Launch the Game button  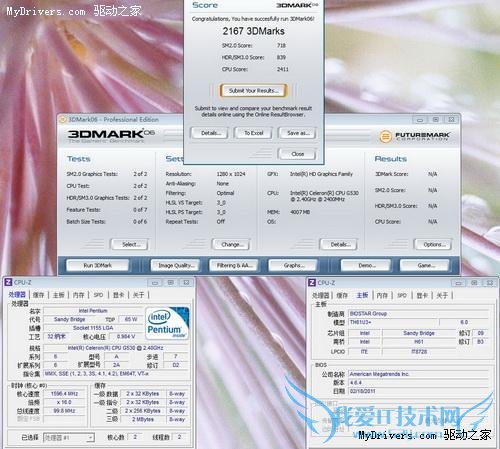pyautogui.click(x=424, y=265)
